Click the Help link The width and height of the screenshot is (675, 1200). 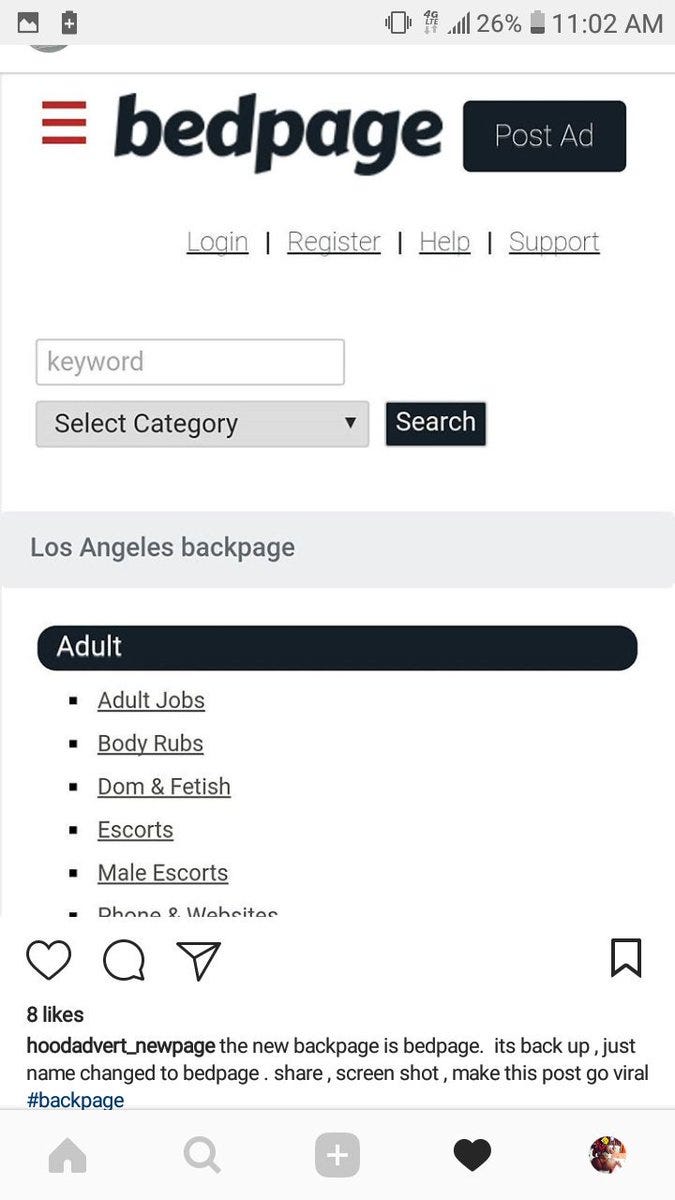coord(444,242)
